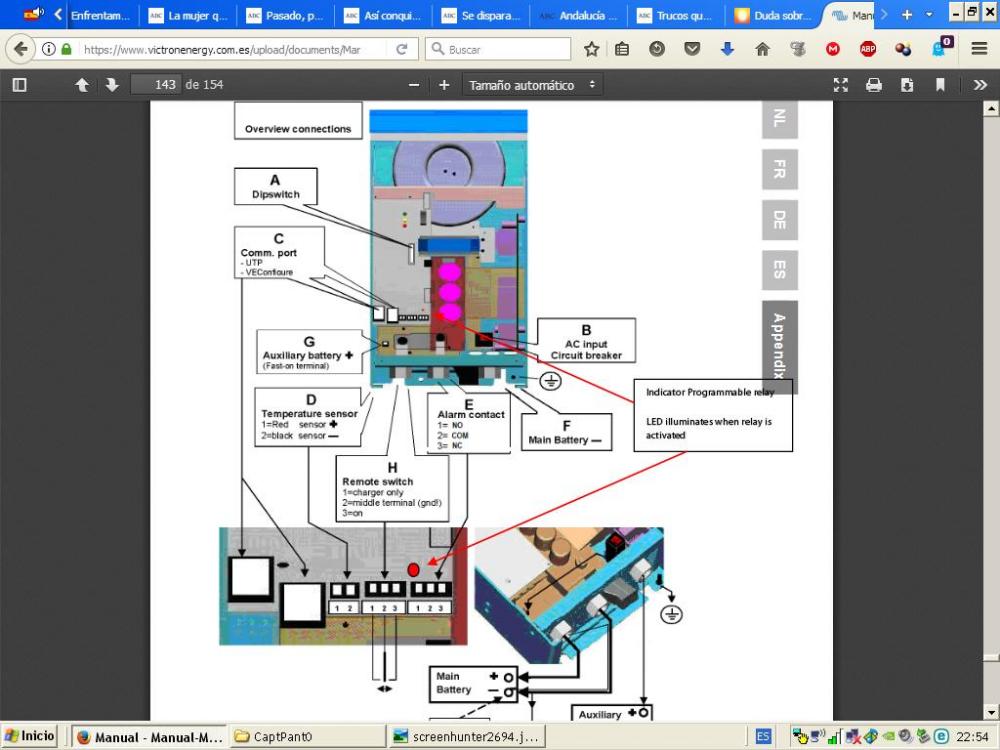1000x750 pixels.
Task: Click the 'Temperature sensor' label under D
Action: pyautogui.click(x=309, y=413)
